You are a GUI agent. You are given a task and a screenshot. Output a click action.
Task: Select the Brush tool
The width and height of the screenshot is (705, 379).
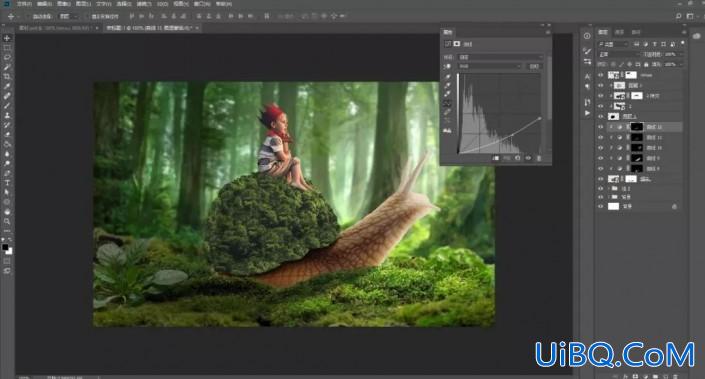(x=7, y=106)
